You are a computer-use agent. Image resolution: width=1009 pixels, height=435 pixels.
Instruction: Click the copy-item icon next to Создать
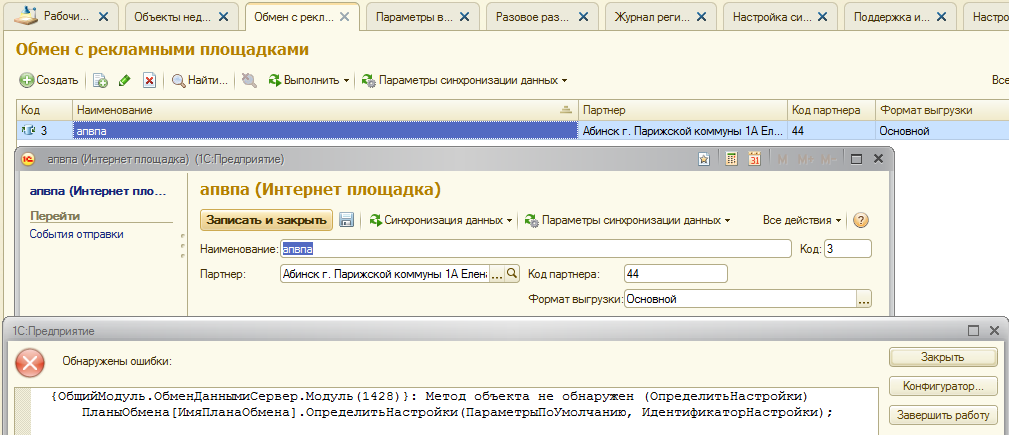tap(100, 80)
